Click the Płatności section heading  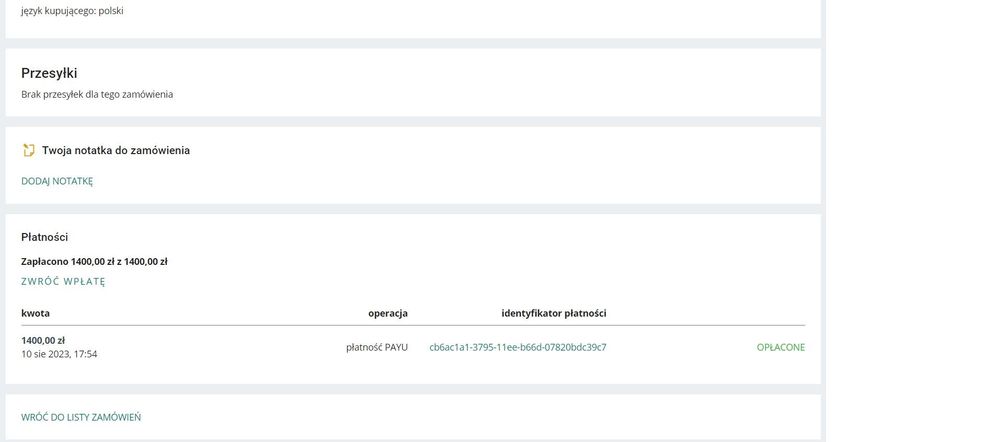pyautogui.click(x=45, y=237)
